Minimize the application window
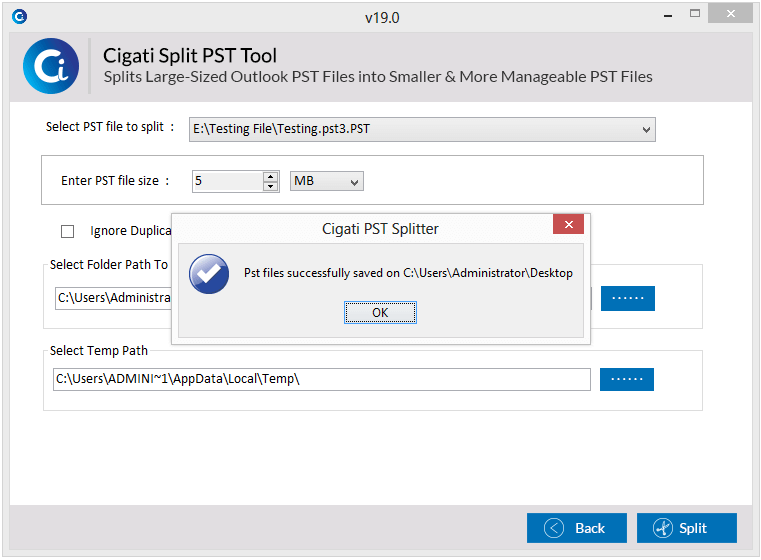761x560 pixels. coord(668,15)
